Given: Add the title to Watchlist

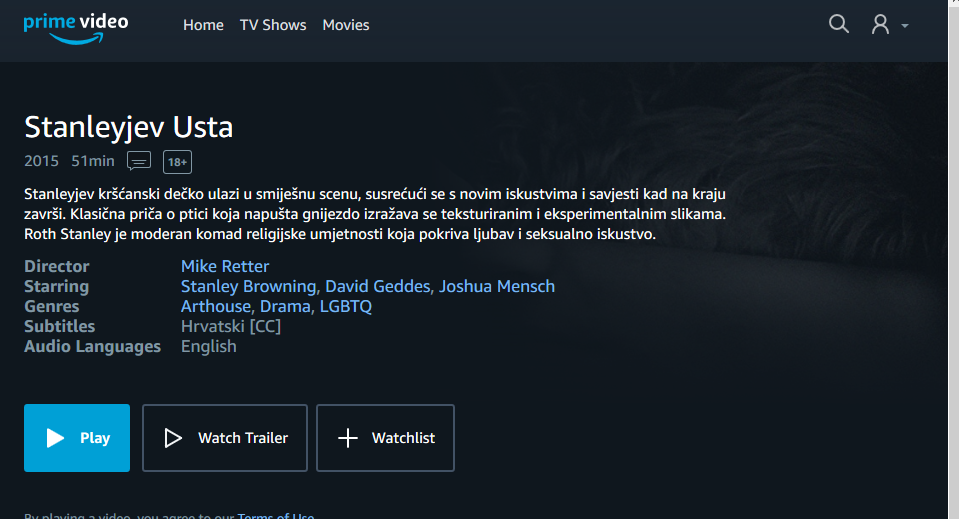Looking at the screenshot, I should pyautogui.click(x=385, y=438).
